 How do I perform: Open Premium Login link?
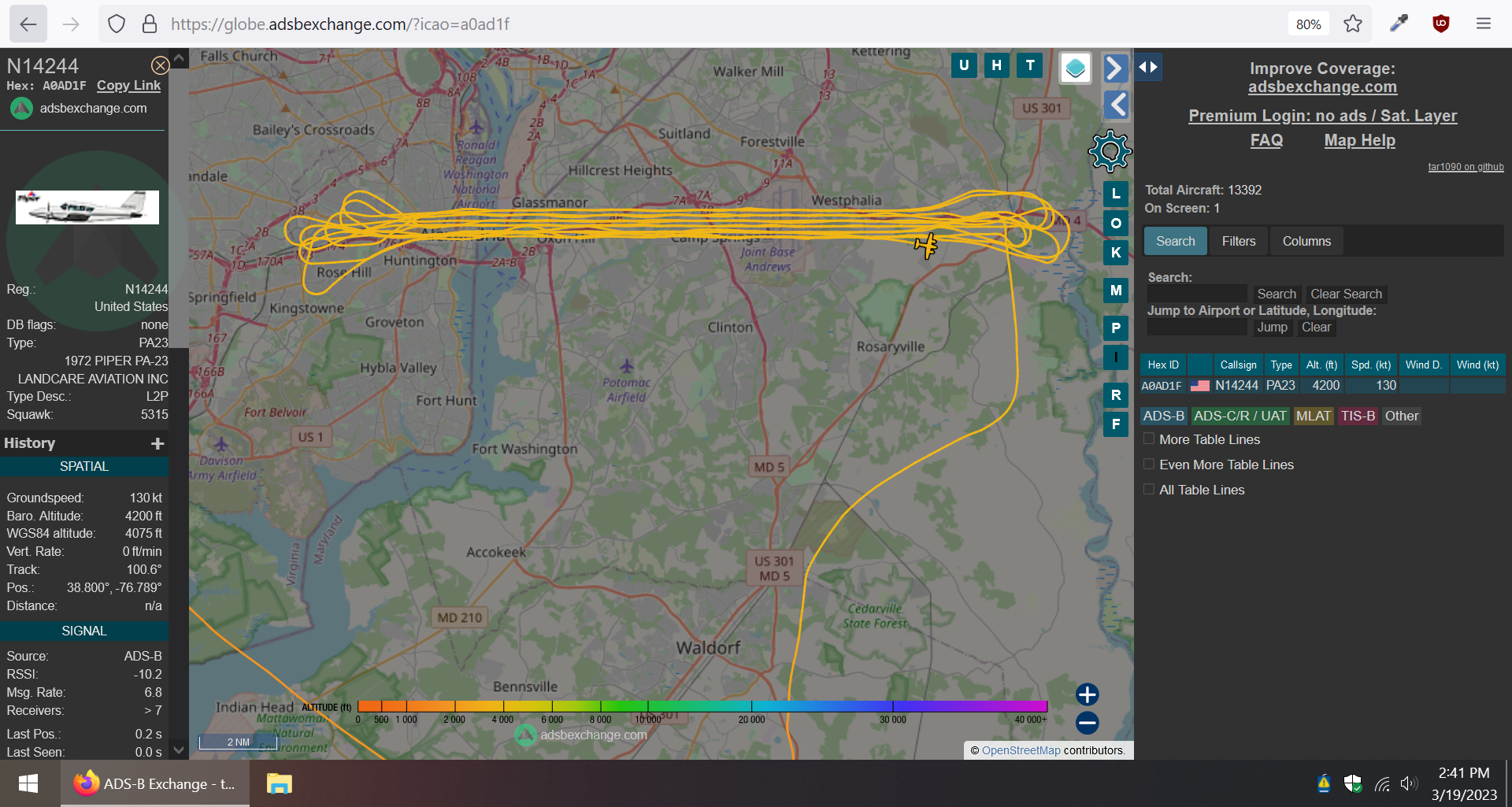(x=1322, y=116)
